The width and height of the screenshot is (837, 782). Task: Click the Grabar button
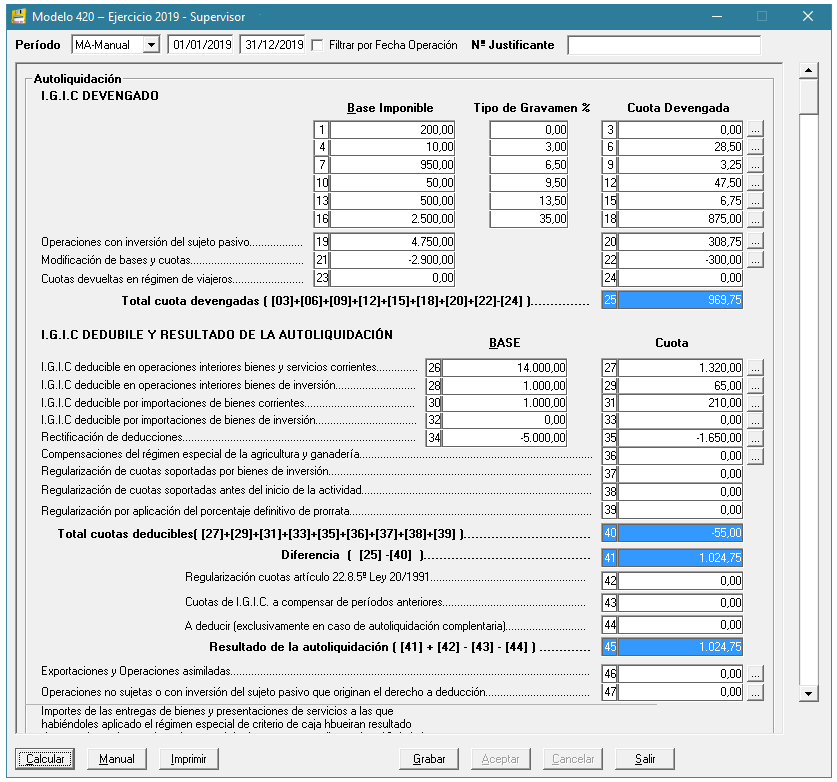[x=429, y=759]
